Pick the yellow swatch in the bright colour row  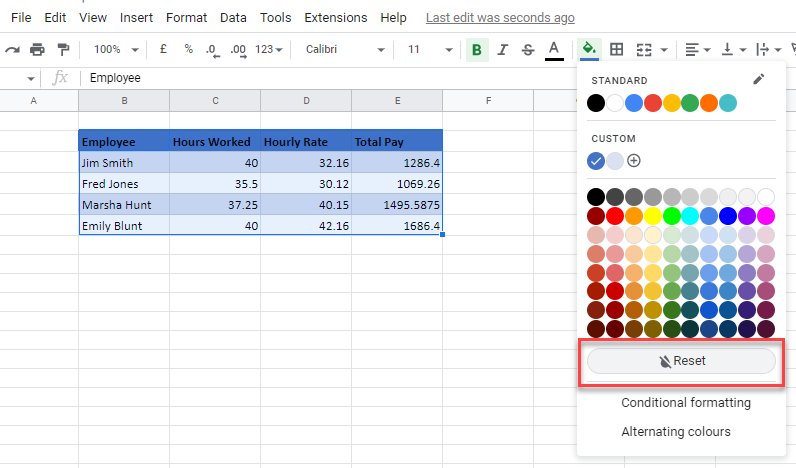653,216
